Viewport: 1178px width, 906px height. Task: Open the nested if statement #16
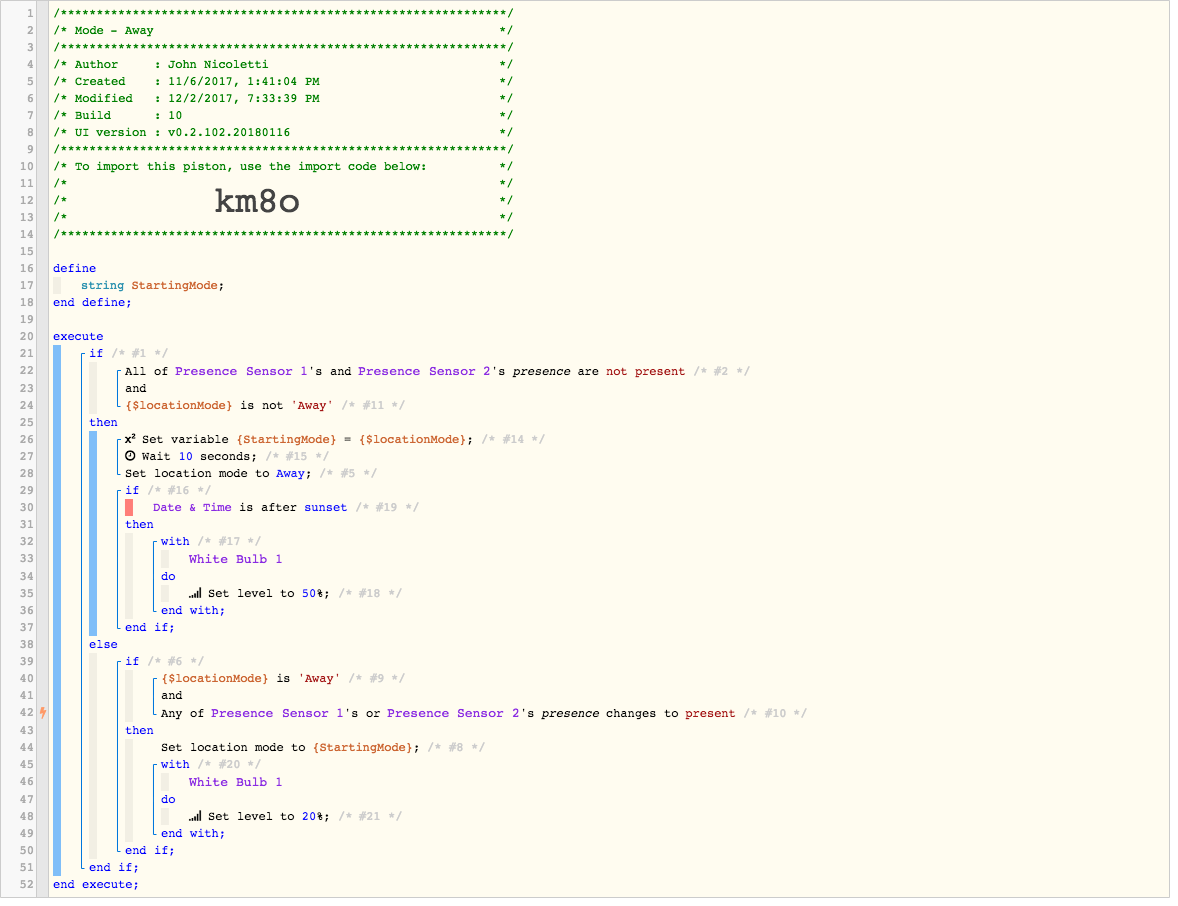coord(132,490)
